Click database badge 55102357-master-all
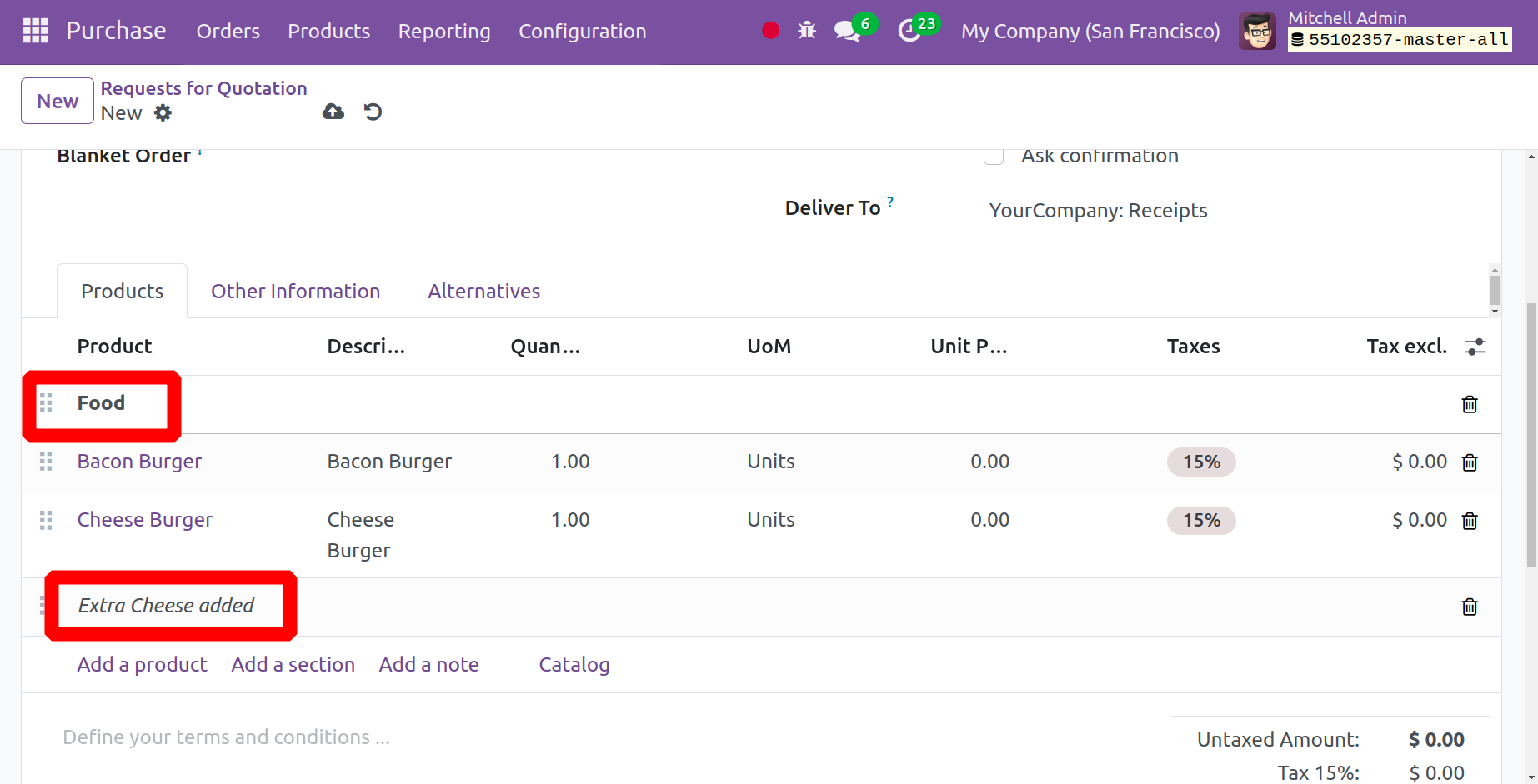The width and height of the screenshot is (1538, 784). pyautogui.click(x=1400, y=39)
